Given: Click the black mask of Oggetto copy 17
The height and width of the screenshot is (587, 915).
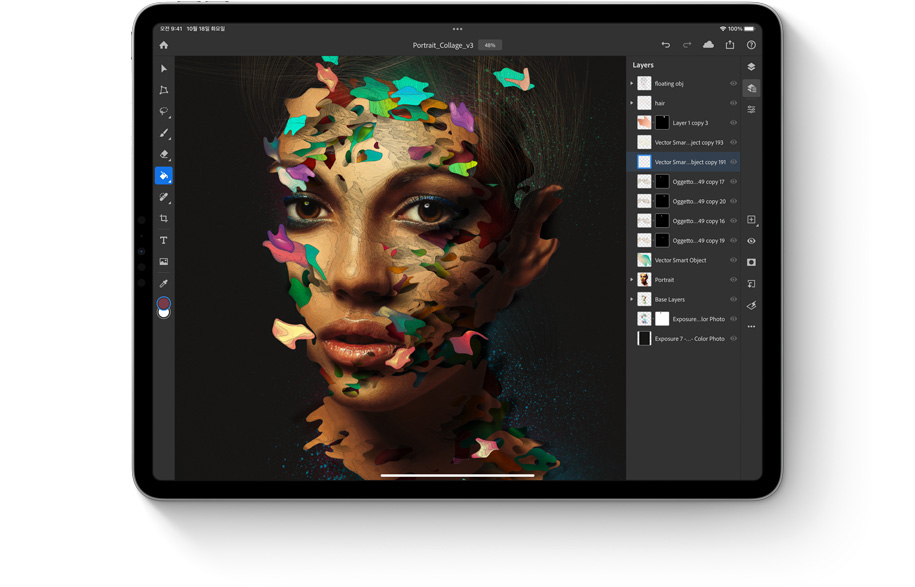Looking at the screenshot, I should click(x=662, y=181).
